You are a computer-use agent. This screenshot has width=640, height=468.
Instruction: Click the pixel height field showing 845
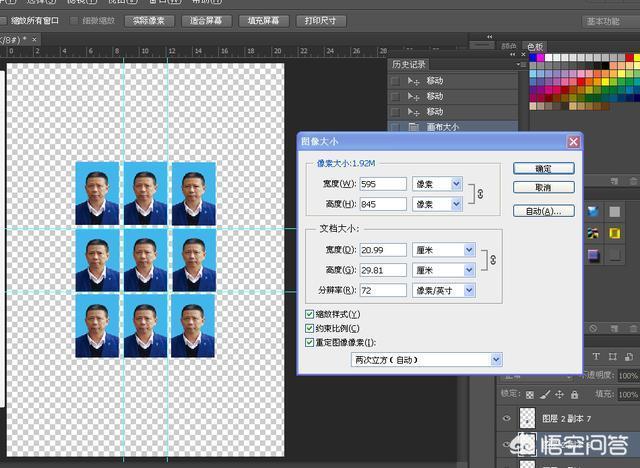[x=383, y=204]
